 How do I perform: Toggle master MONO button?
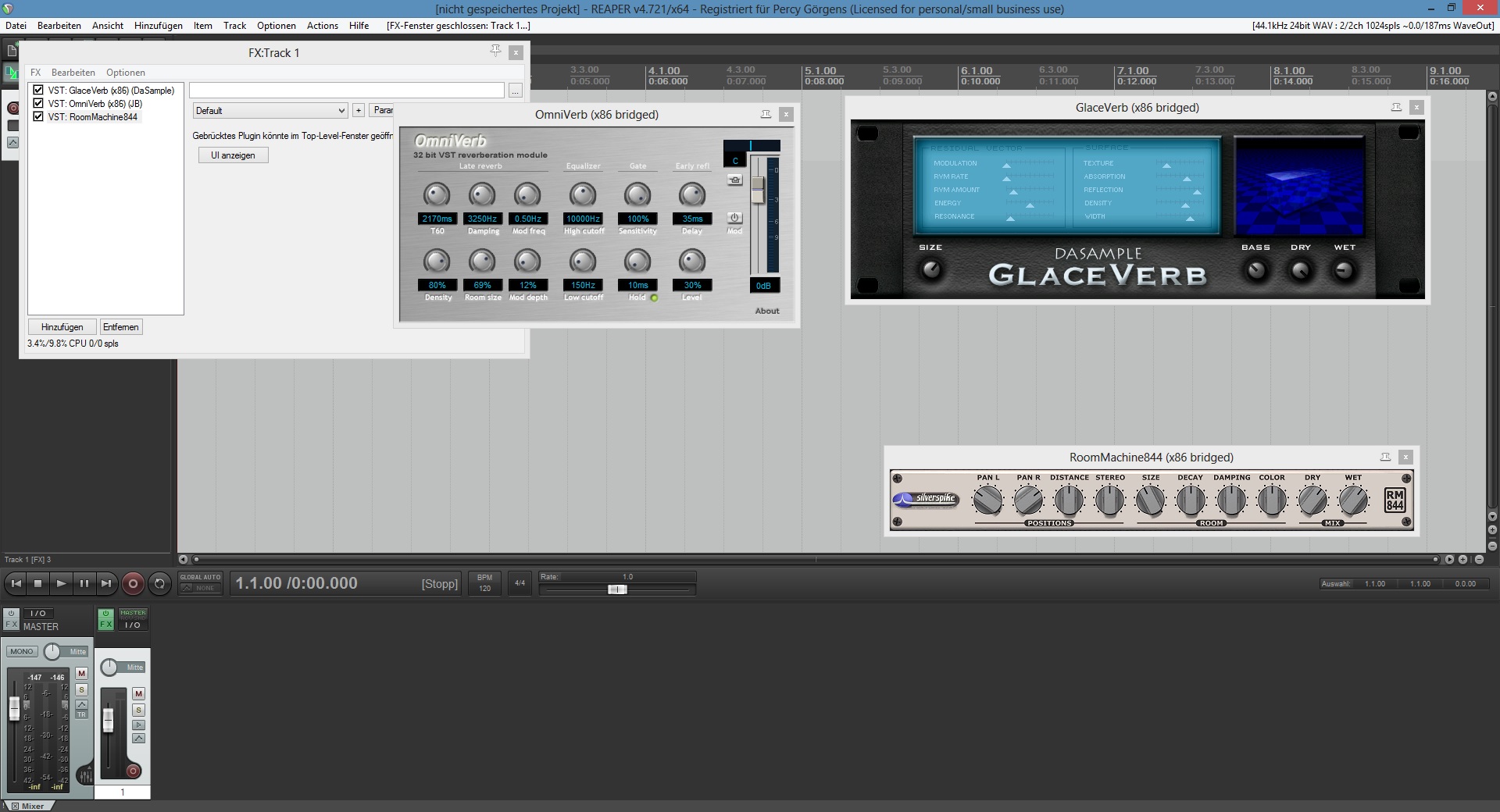[22, 651]
